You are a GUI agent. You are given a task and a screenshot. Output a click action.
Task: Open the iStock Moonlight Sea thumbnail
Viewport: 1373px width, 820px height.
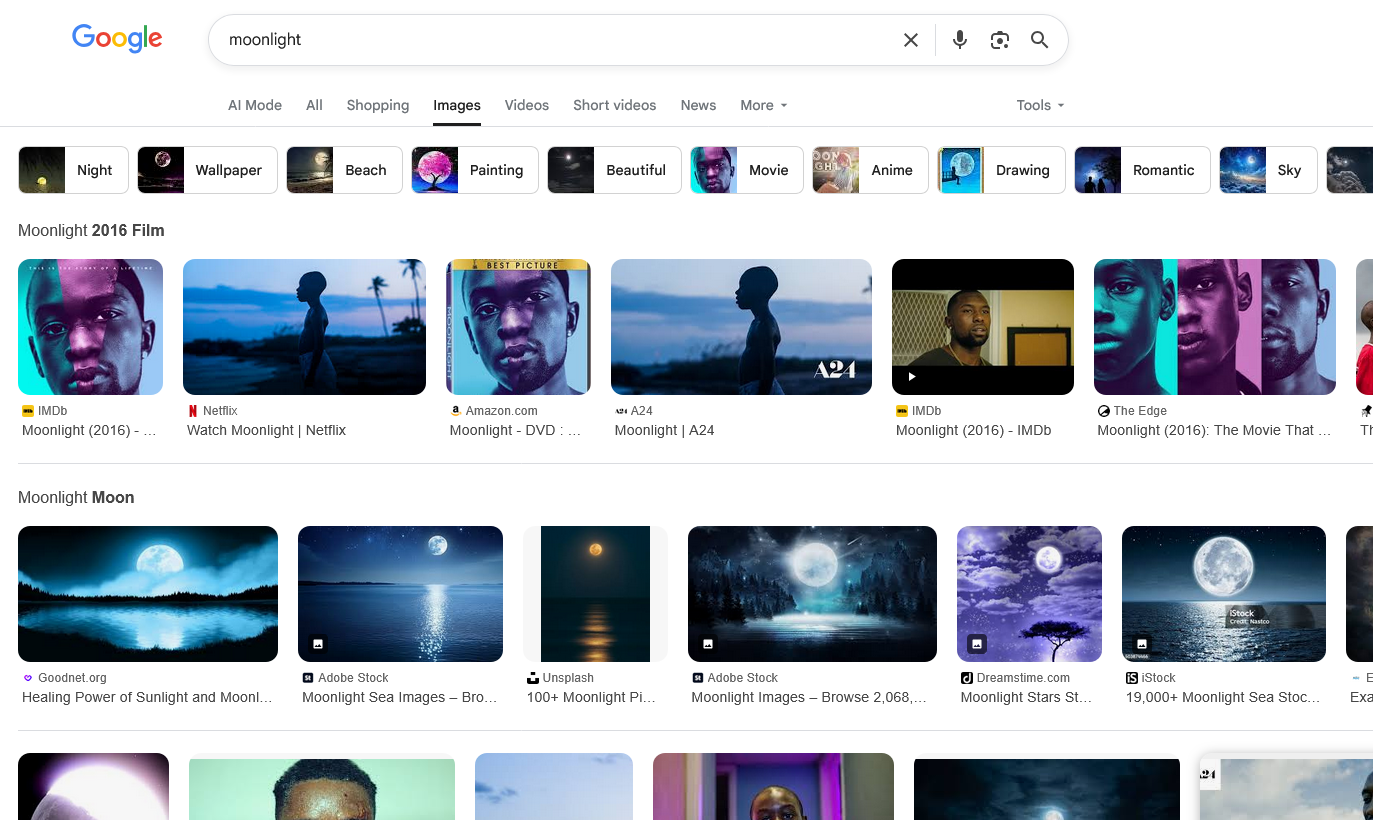pyautogui.click(x=1224, y=594)
